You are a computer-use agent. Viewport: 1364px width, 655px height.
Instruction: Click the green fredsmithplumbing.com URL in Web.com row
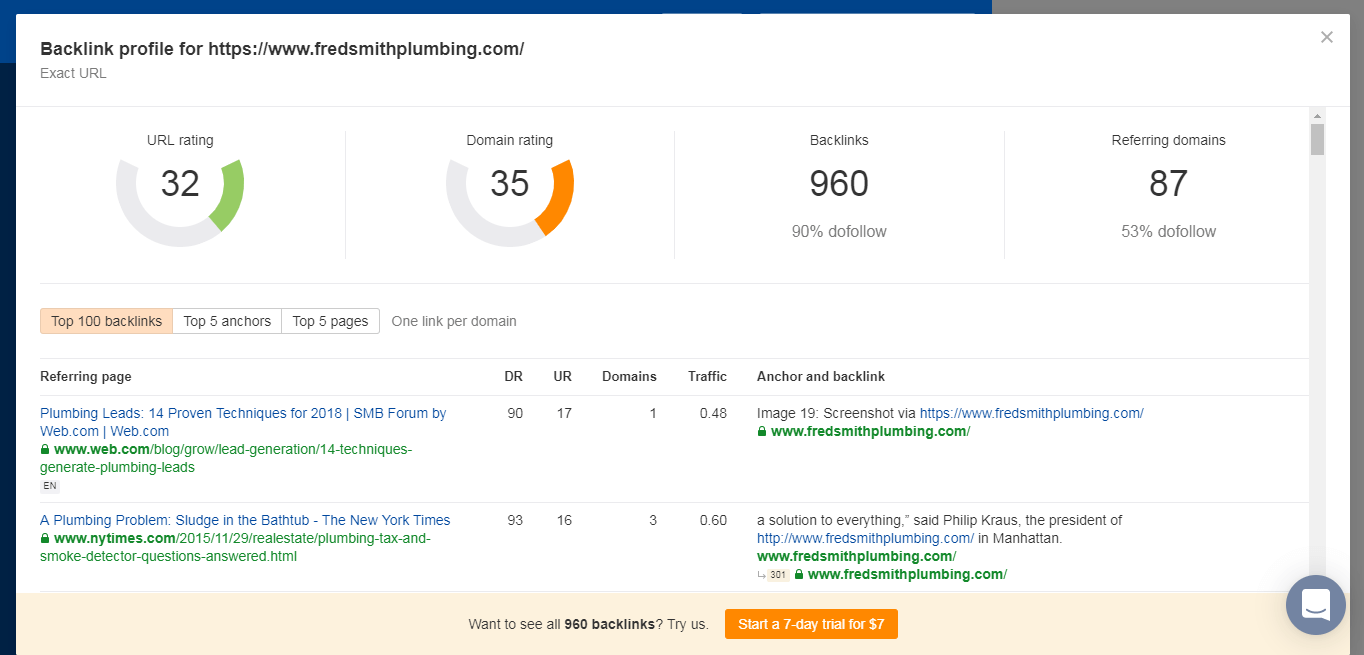tap(870, 431)
